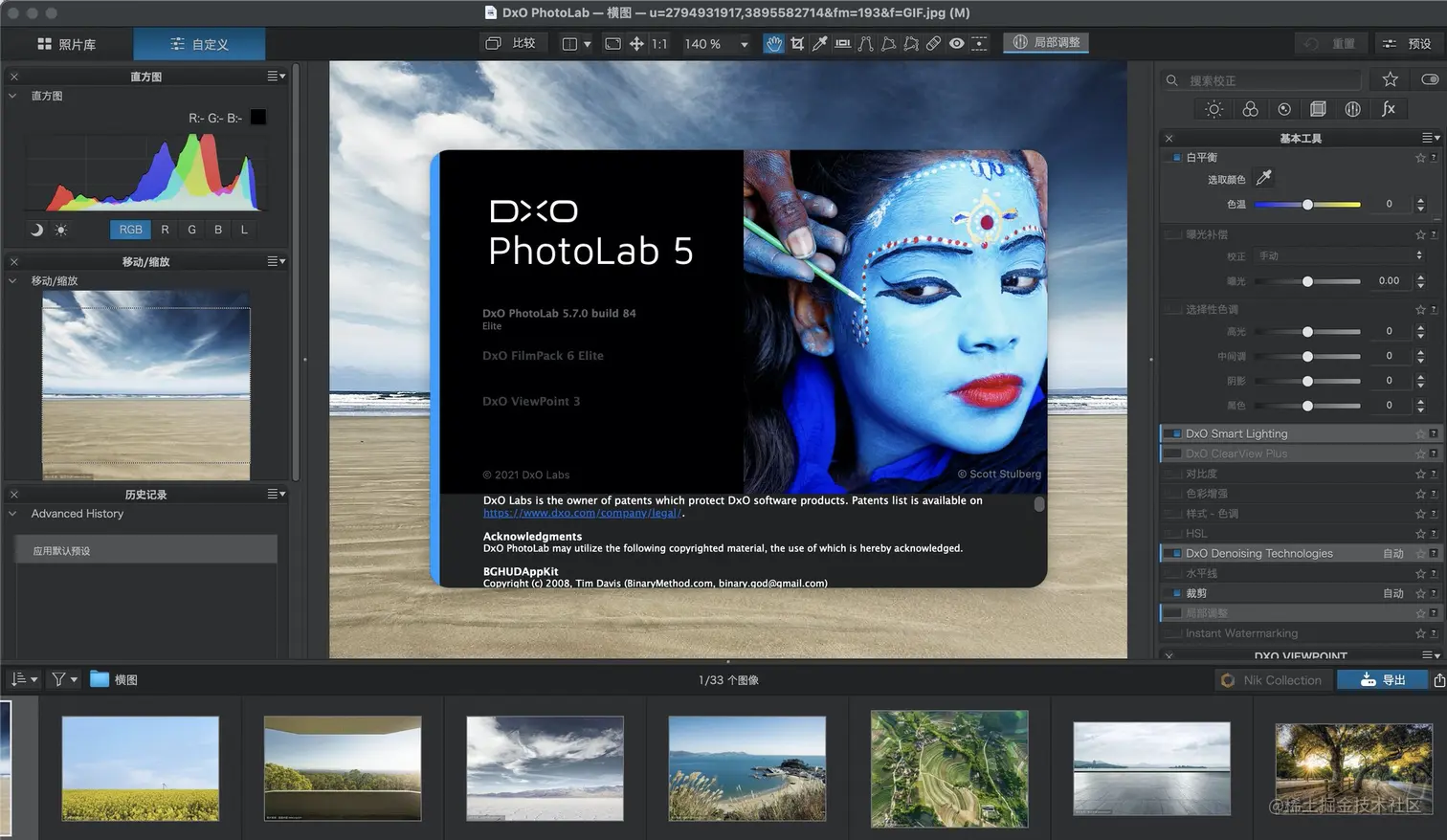Switch to 自定义 tab

tap(199, 44)
